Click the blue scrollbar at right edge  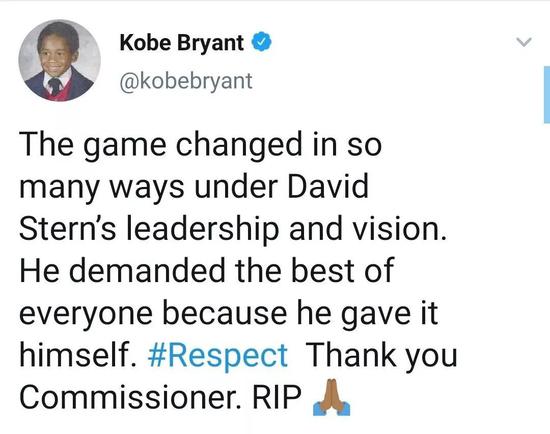tap(547, 94)
